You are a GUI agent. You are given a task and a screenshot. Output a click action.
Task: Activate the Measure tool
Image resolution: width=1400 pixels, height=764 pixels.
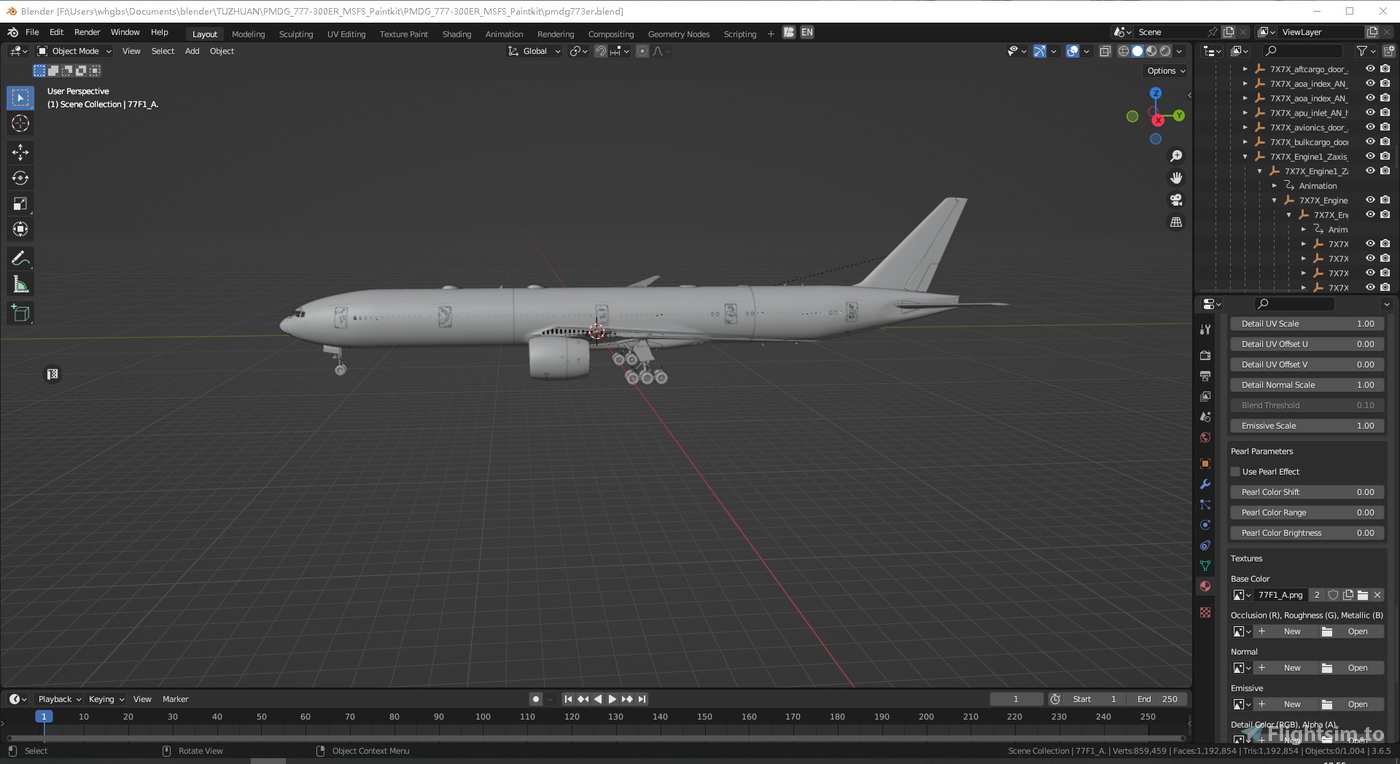20,284
